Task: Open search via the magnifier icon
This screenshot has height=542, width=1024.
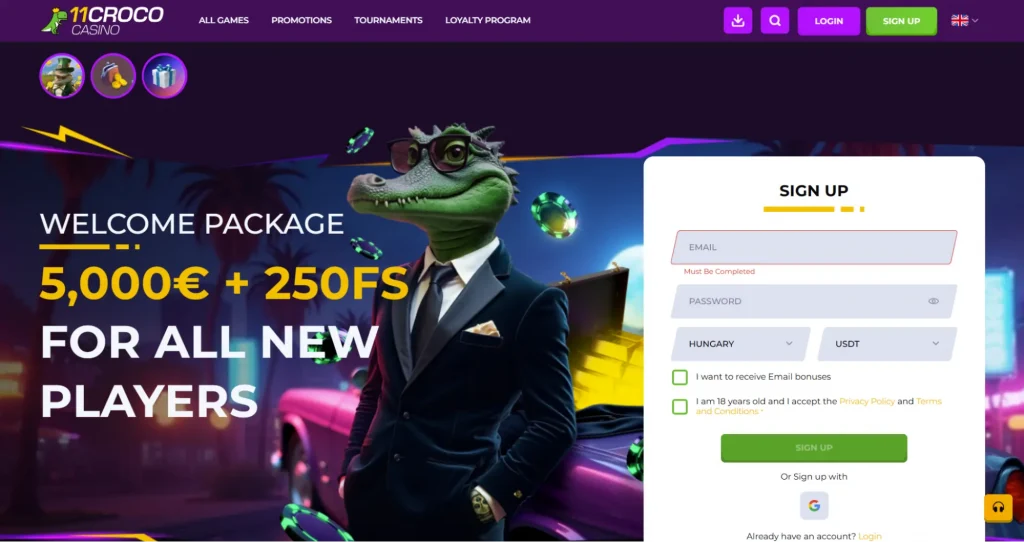Action: point(775,21)
